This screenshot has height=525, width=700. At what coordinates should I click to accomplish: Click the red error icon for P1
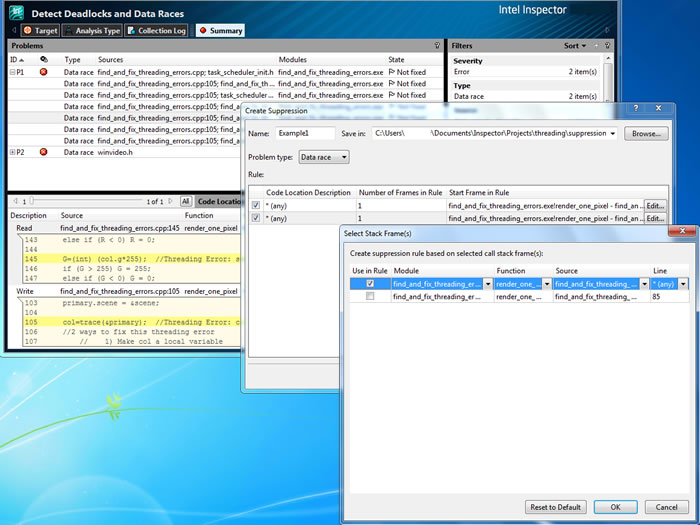click(44, 73)
